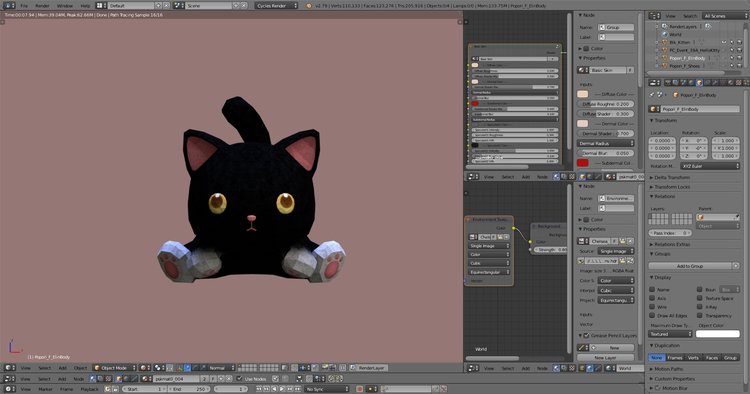Enable the Name display checkbox

pyautogui.click(x=652, y=290)
